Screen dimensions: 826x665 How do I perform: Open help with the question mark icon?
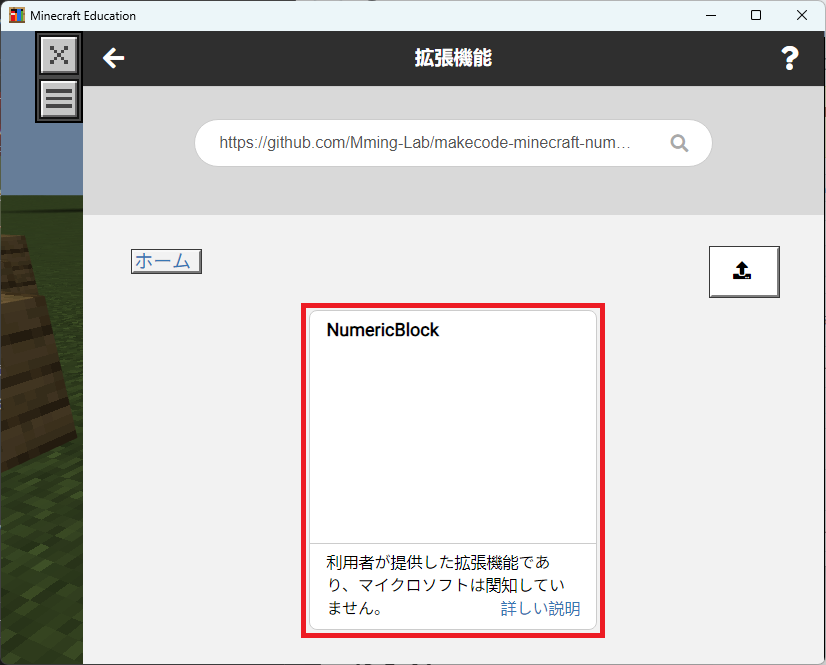[x=789, y=59]
